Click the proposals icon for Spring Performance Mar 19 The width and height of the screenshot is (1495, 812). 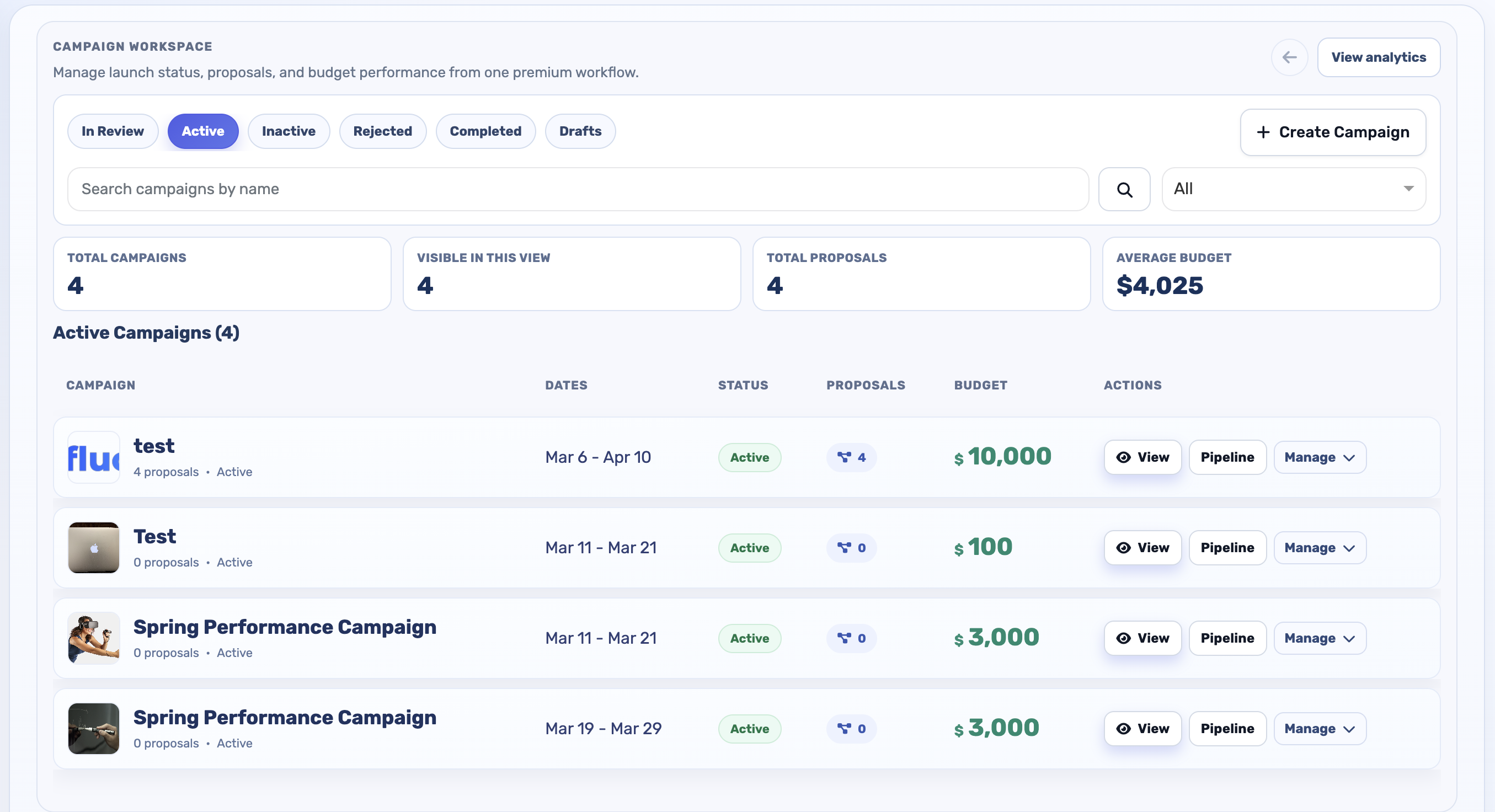tap(846, 728)
